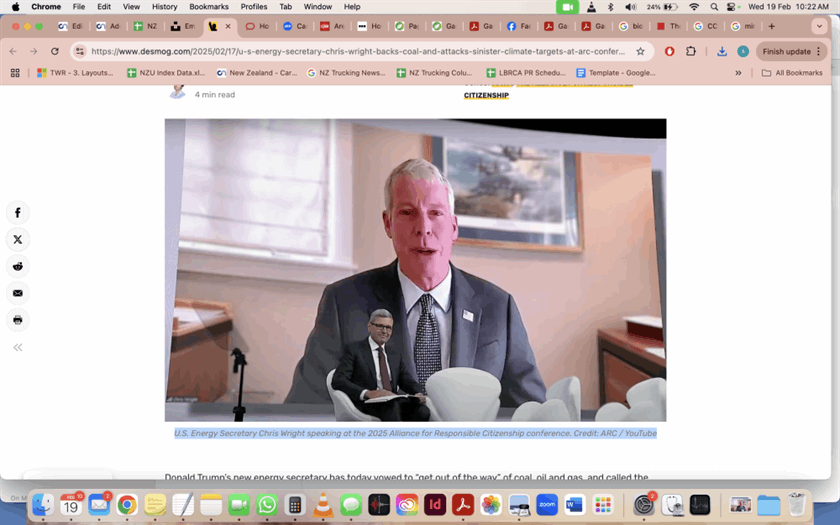Open the tab search dropdown arrow
840x525 pixels.
point(820,26)
